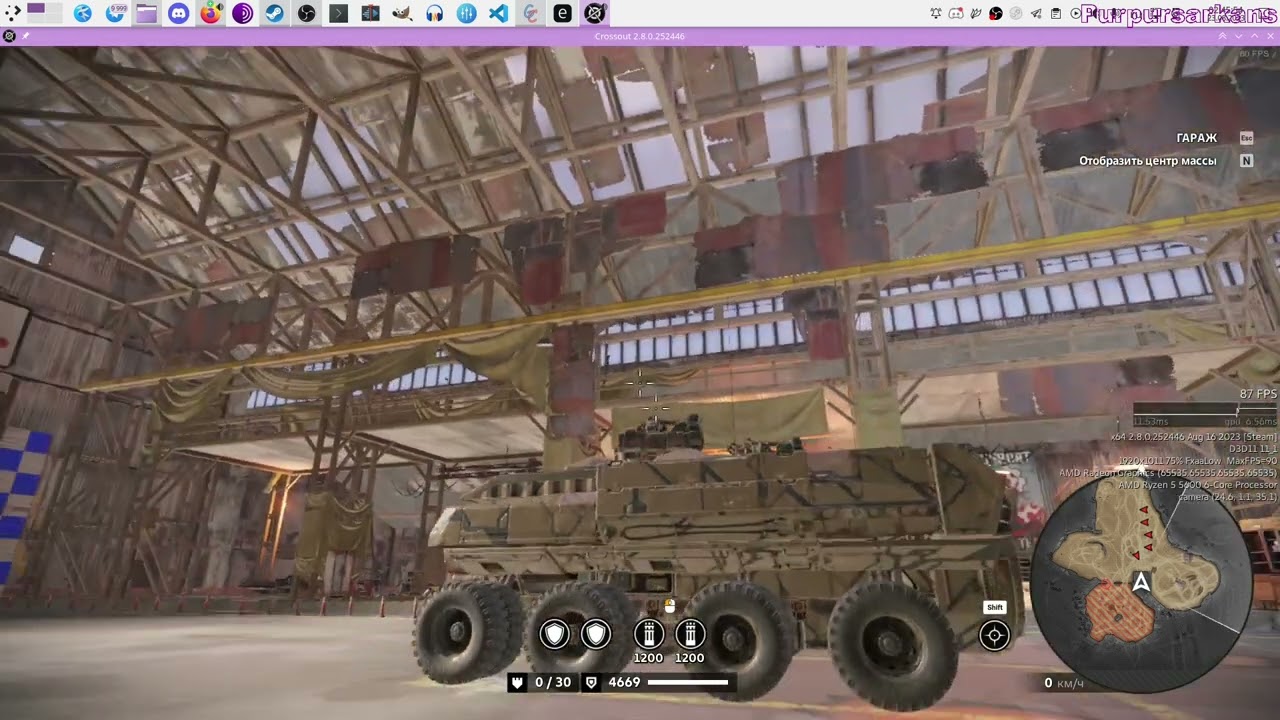Viewport: 1280px width, 720px height.
Task: Activate the first shield module icon
Action: 555,634
